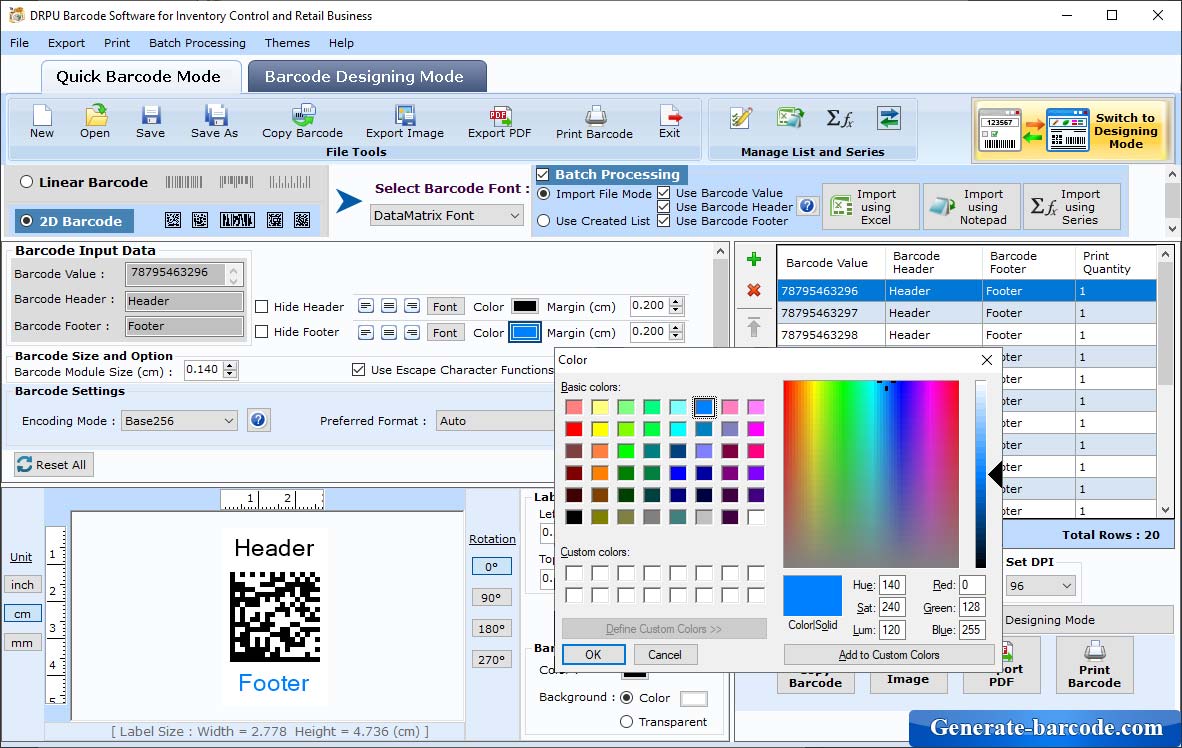This screenshot has height=748, width=1182.
Task: Open the Export menu
Action: tap(66, 43)
